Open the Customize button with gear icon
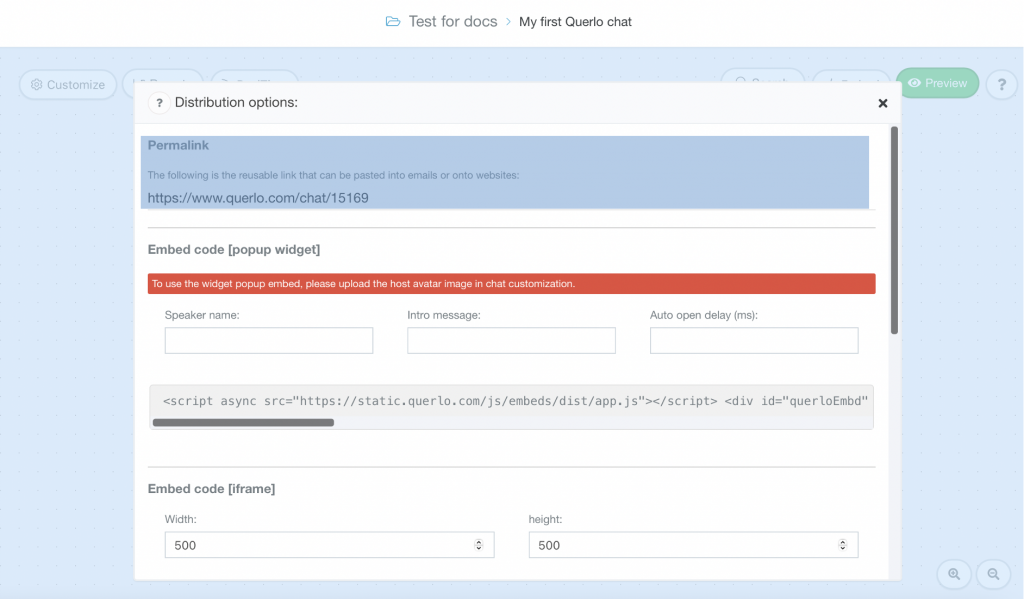Viewport: 1024px width, 599px height. (68, 84)
